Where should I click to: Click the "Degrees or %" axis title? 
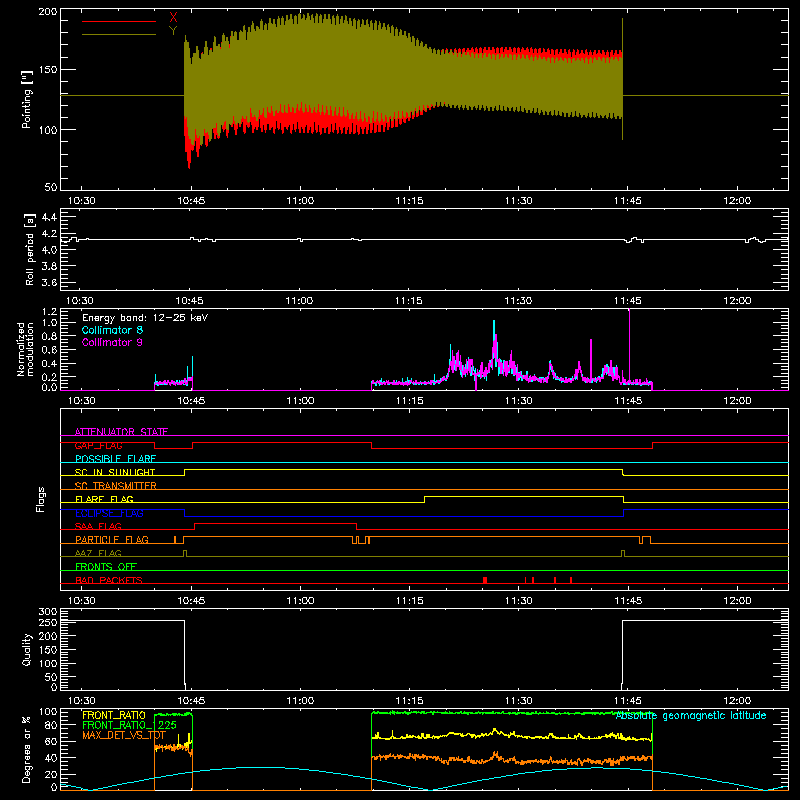(x=27, y=749)
